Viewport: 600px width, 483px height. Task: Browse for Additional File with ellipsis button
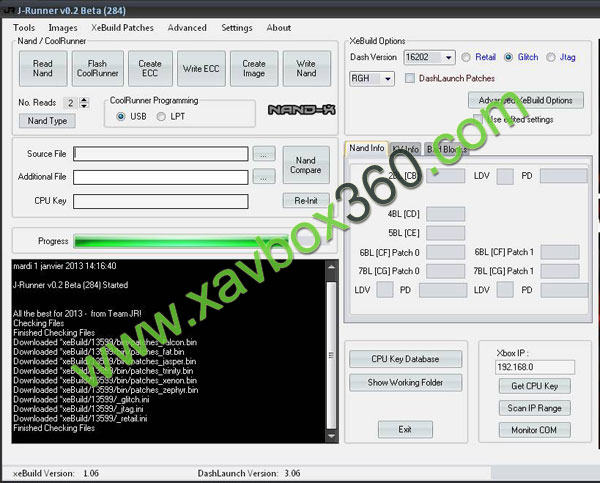(264, 177)
